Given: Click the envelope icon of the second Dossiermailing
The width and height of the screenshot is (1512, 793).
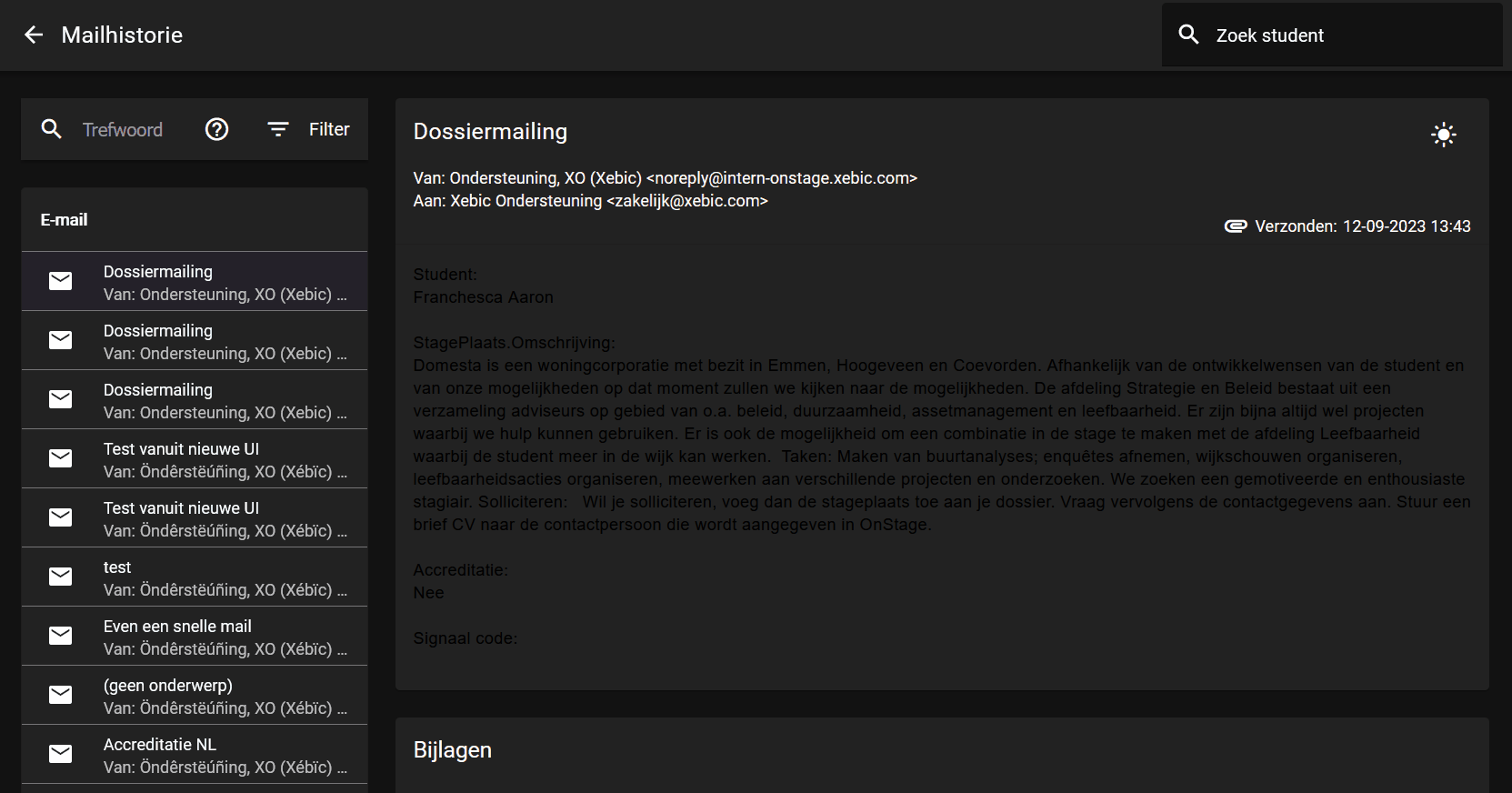Looking at the screenshot, I should [x=61, y=340].
